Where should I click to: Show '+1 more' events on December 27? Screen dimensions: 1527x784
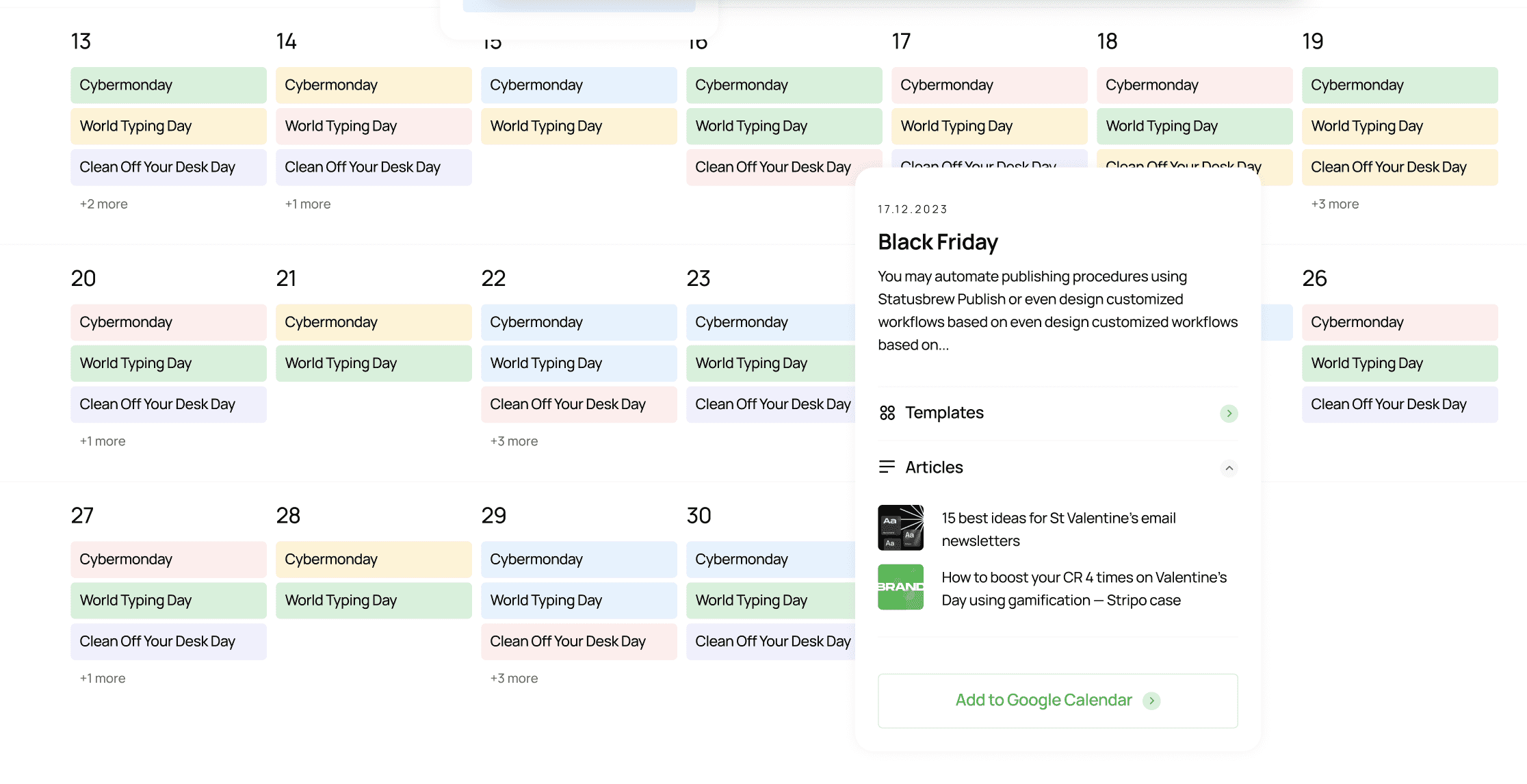103,678
